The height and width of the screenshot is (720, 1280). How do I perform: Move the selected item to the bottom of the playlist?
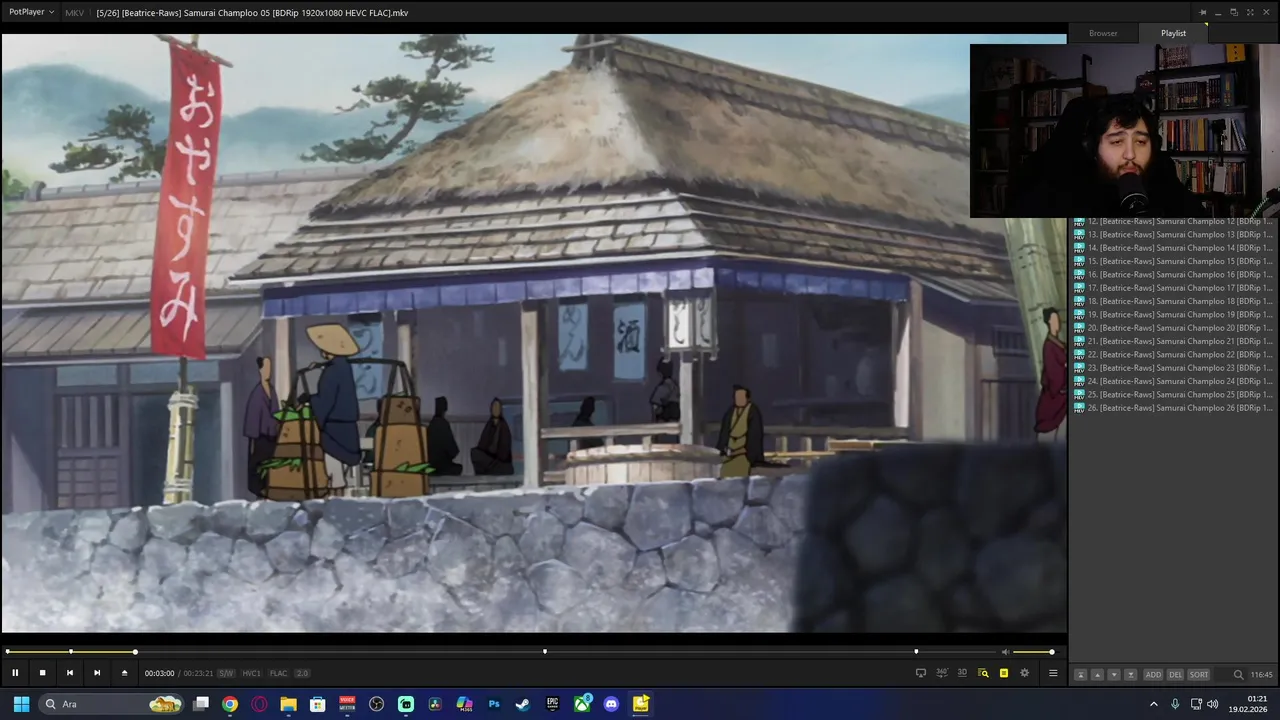[x=1131, y=675]
